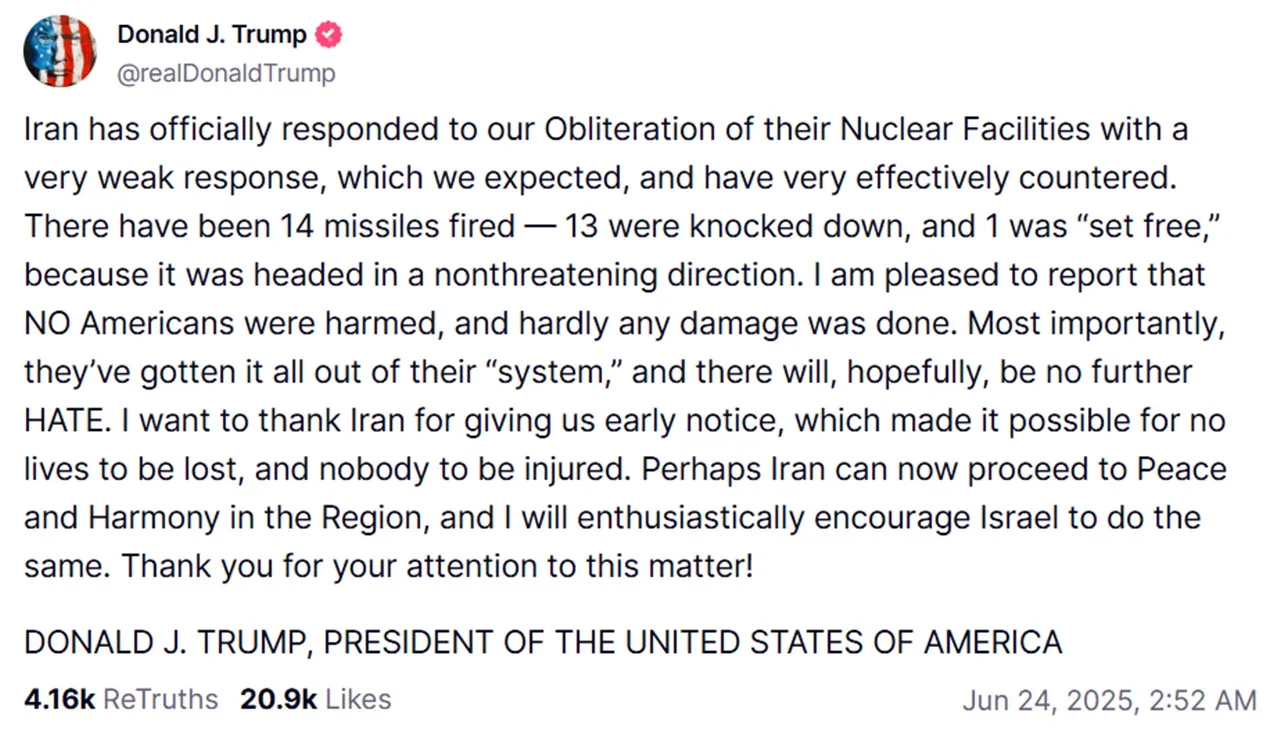Click the "Donald J. Trump" display name
Screen dimensions: 1280x734
[x=212, y=35]
